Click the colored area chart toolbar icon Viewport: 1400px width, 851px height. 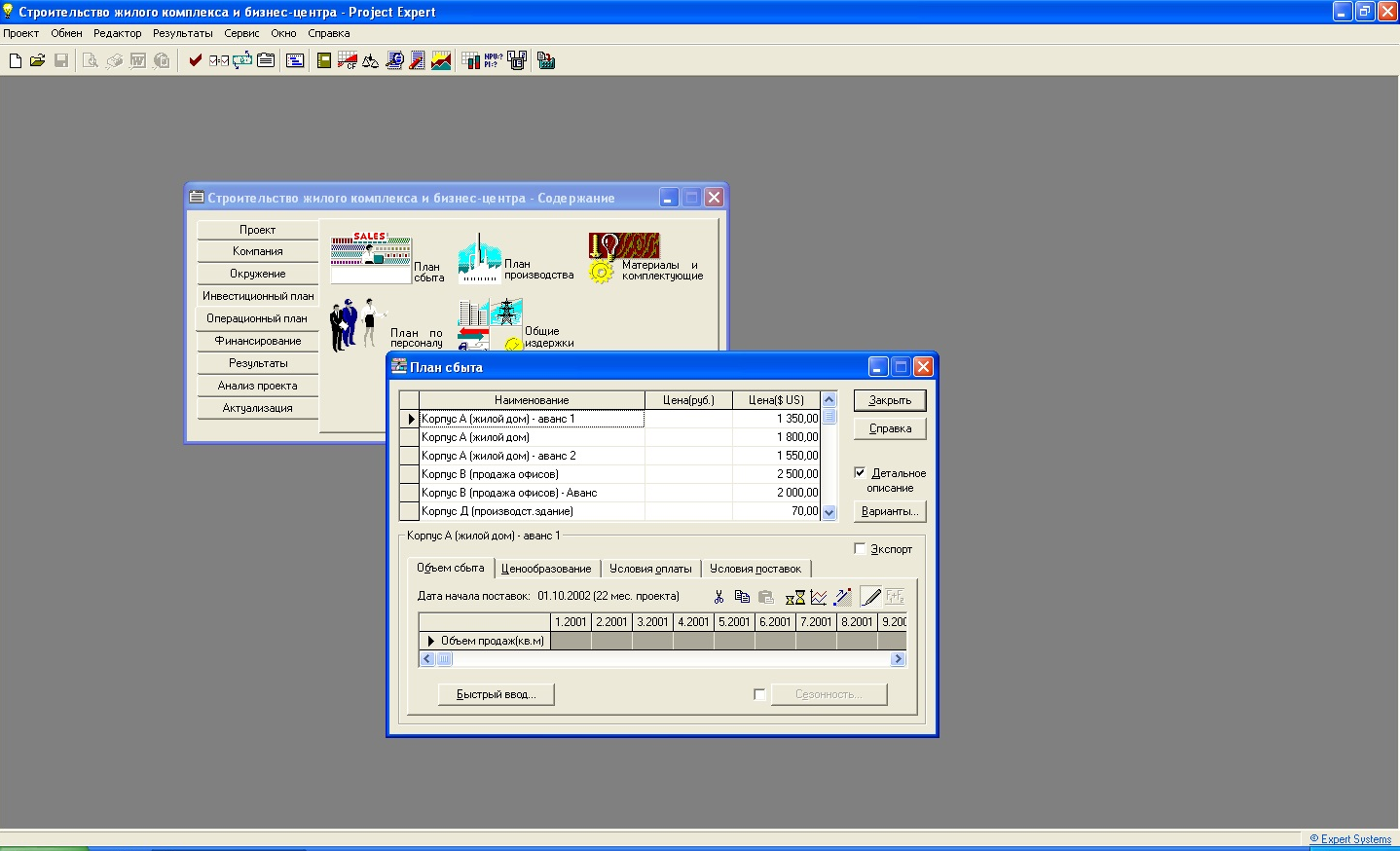441,60
